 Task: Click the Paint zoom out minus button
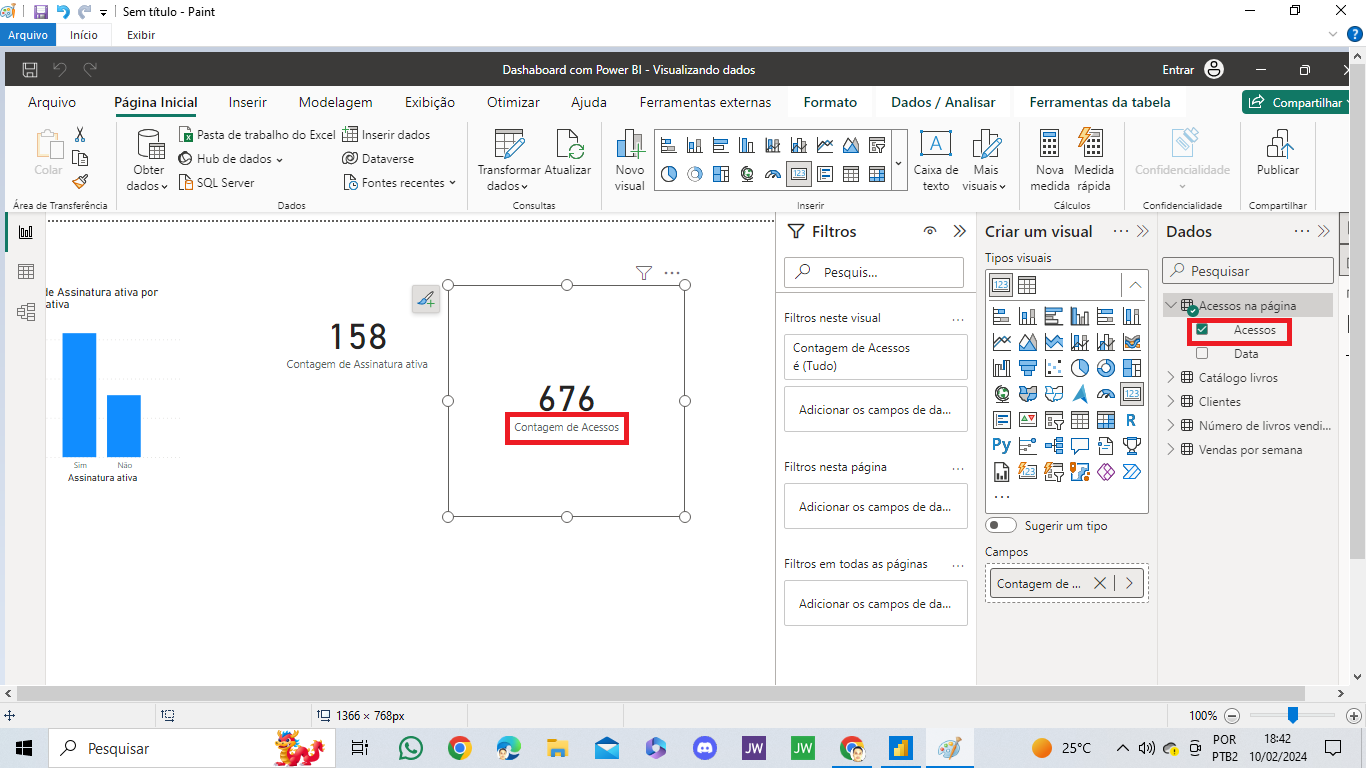(x=1232, y=716)
